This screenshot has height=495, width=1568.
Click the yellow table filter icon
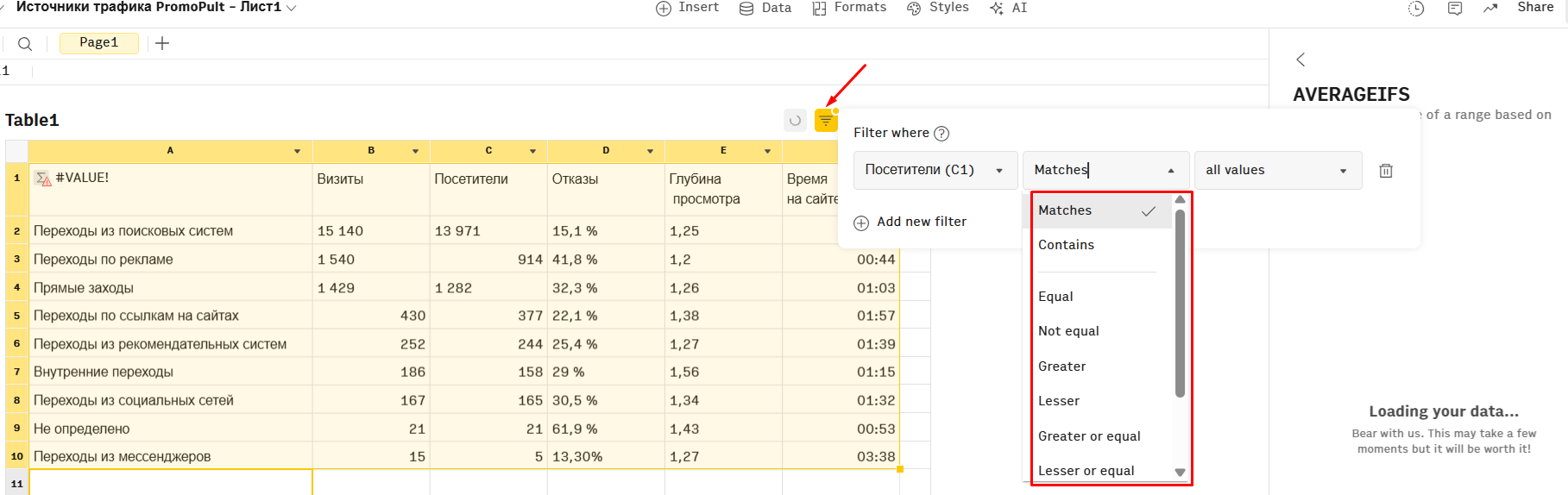(x=825, y=121)
